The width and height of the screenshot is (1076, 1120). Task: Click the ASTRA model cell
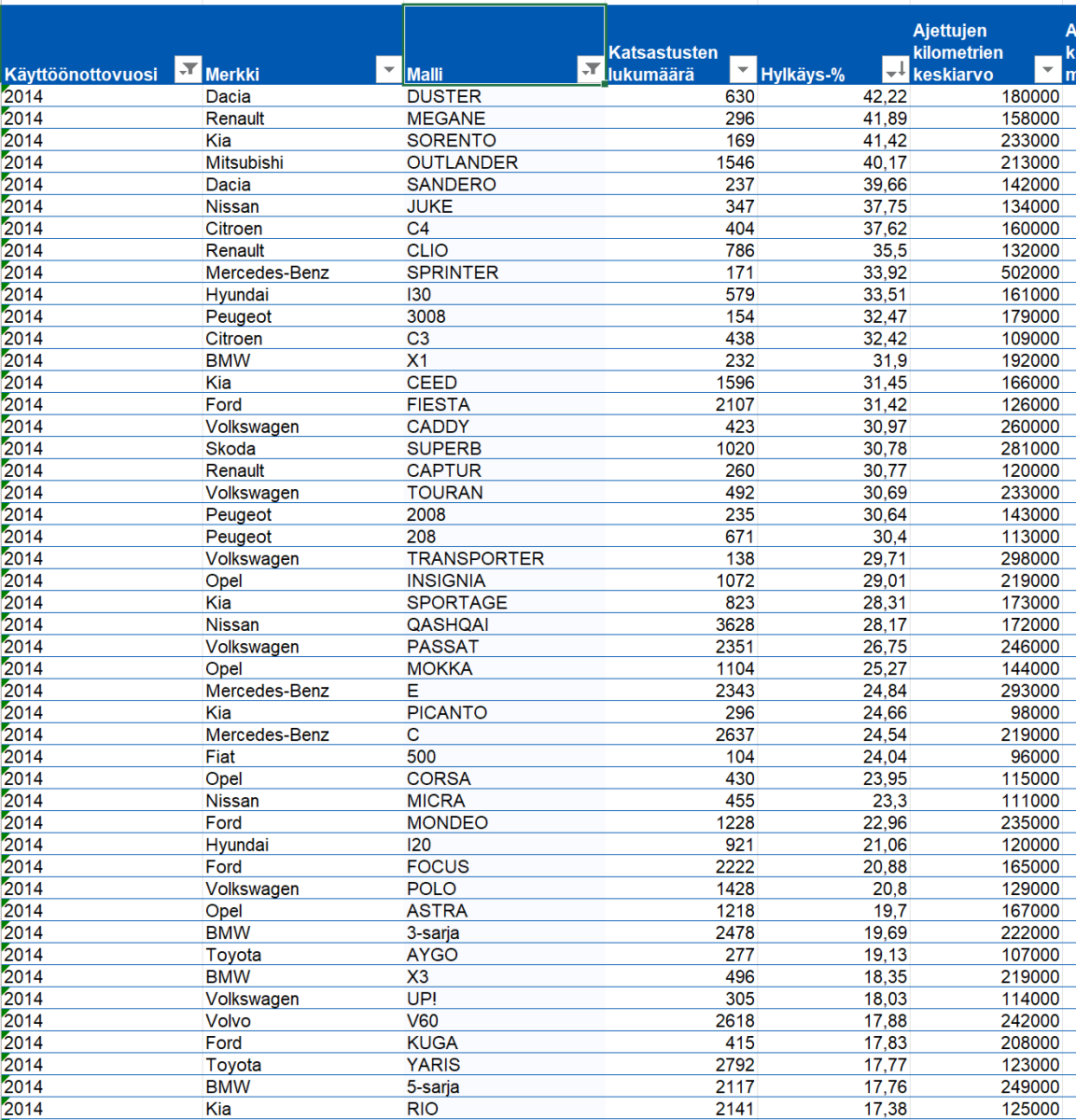coord(504,911)
